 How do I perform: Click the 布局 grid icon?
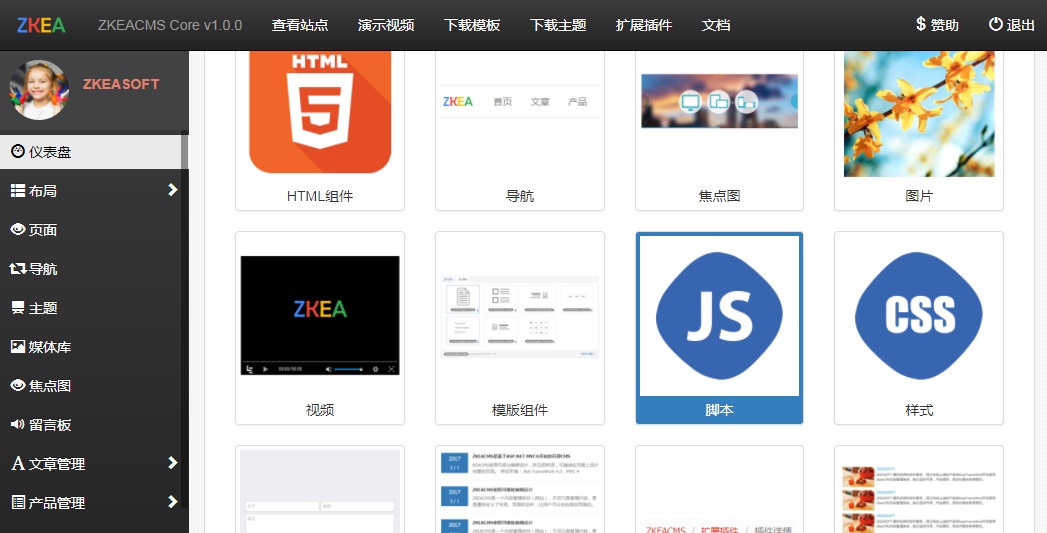(x=18, y=190)
